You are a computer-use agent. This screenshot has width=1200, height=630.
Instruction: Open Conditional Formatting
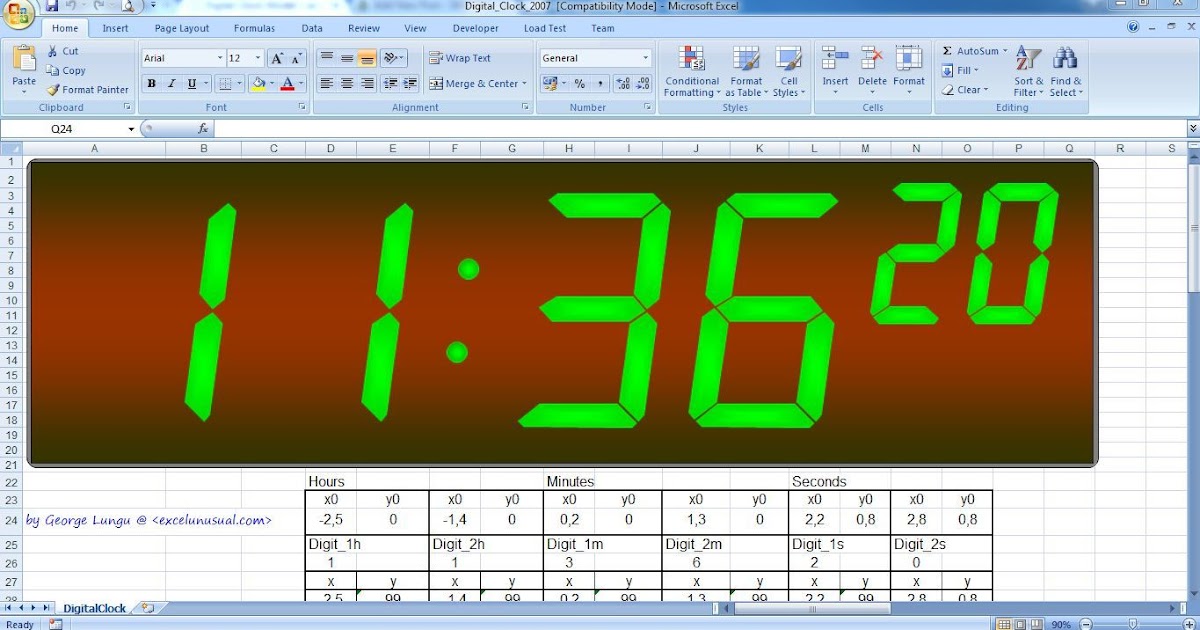[x=691, y=70]
